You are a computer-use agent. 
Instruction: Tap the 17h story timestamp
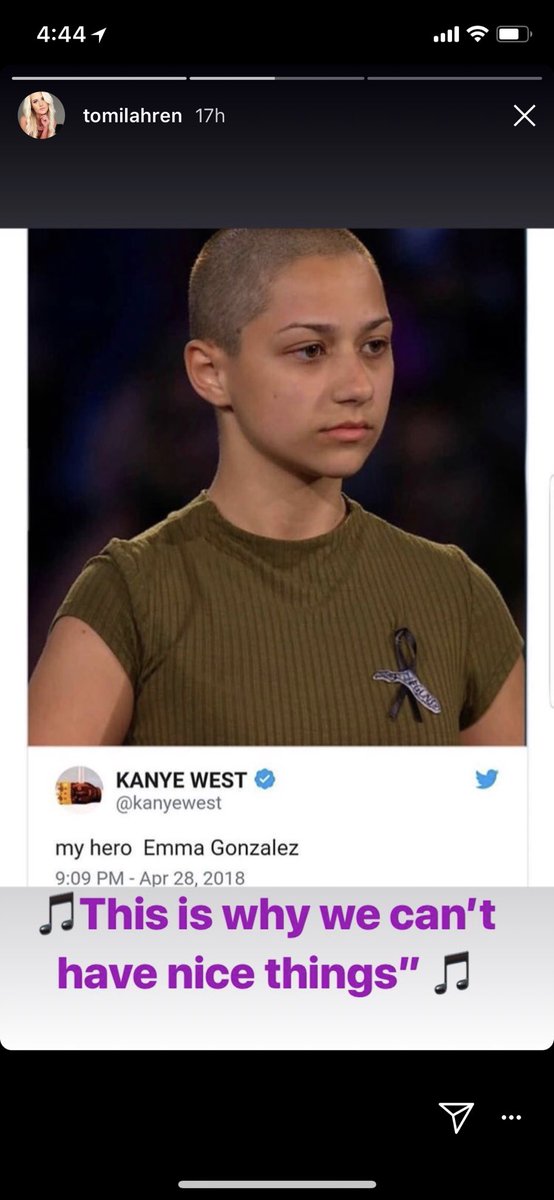(x=210, y=116)
